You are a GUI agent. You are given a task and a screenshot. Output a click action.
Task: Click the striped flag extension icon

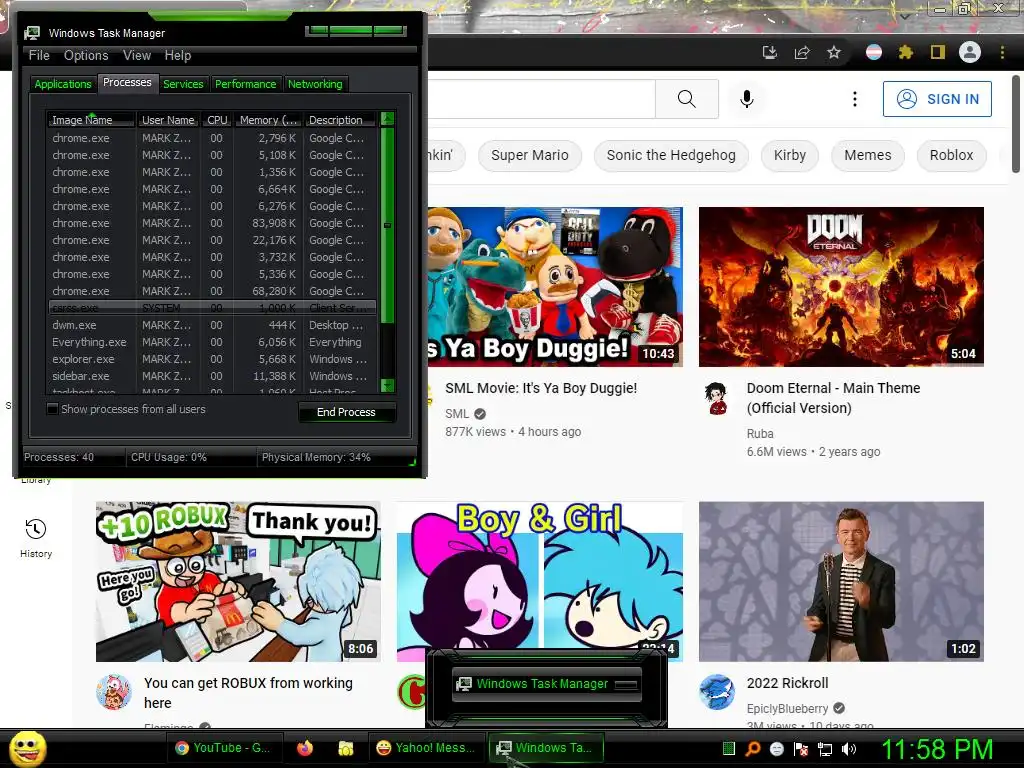pos(874,52)
